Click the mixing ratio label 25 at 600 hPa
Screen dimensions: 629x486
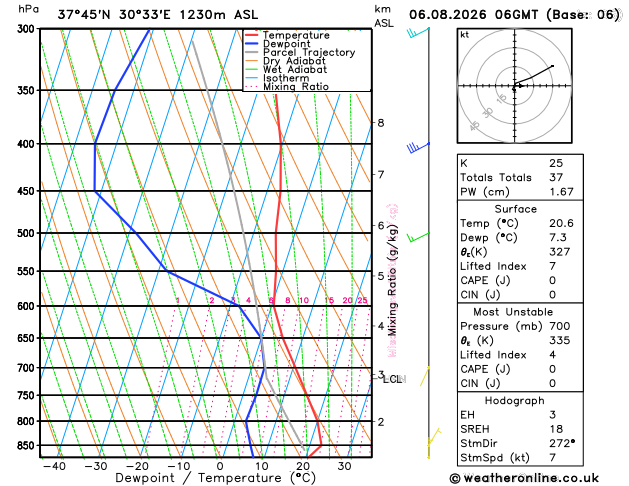[x=362, y=300]
